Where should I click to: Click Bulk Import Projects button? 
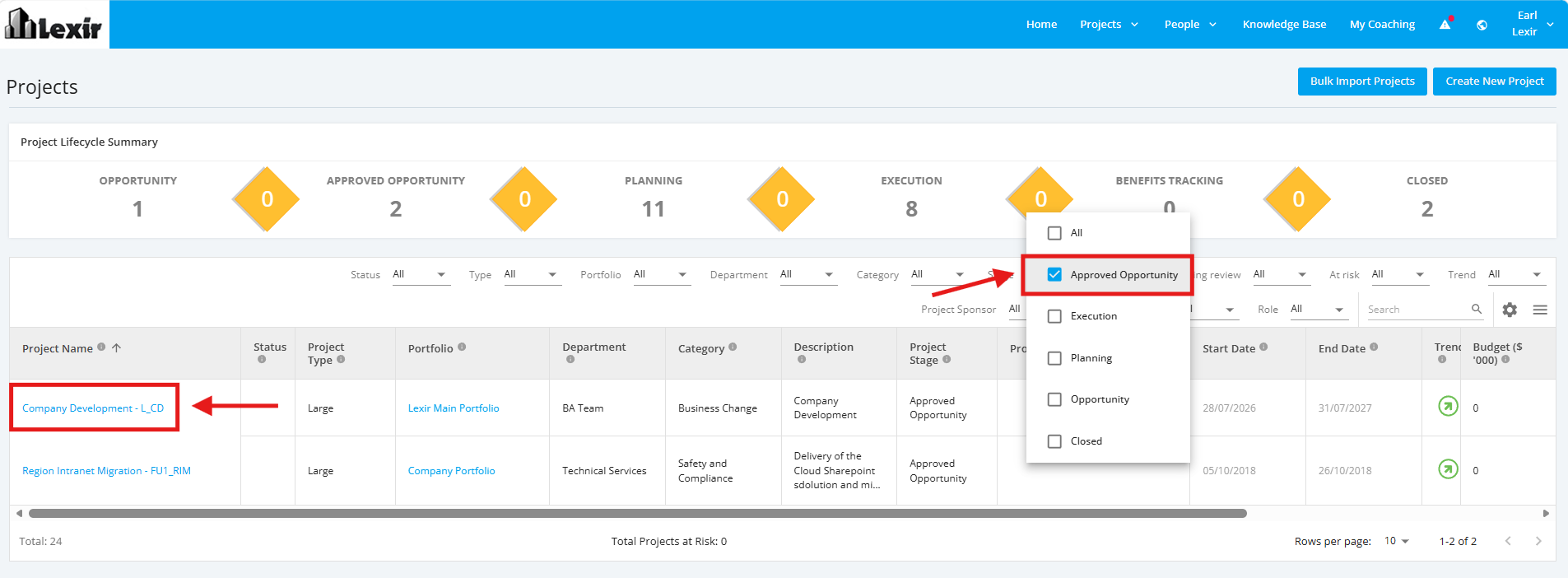[x=1362, y=81]
